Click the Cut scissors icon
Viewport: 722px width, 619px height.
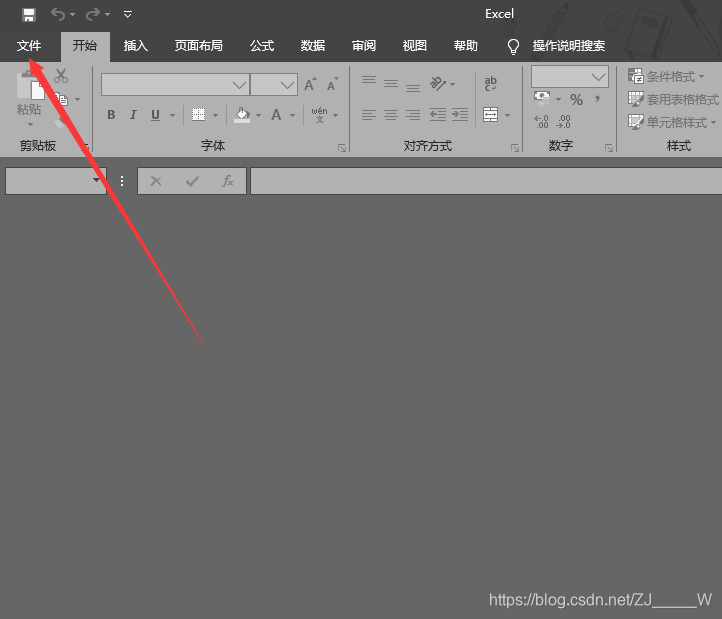click(61, 76)
